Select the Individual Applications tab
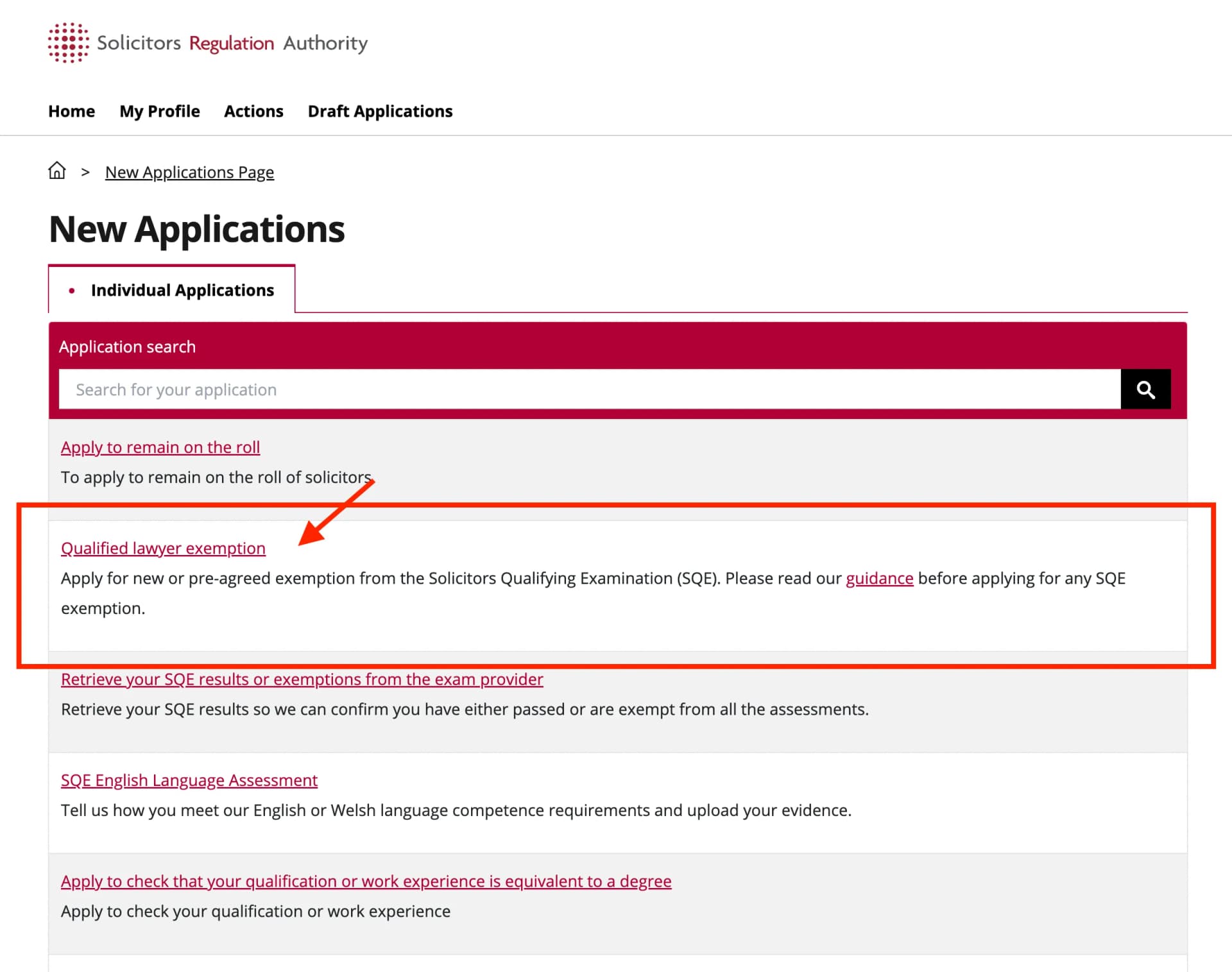1232x972 pixels. (171, 290)
